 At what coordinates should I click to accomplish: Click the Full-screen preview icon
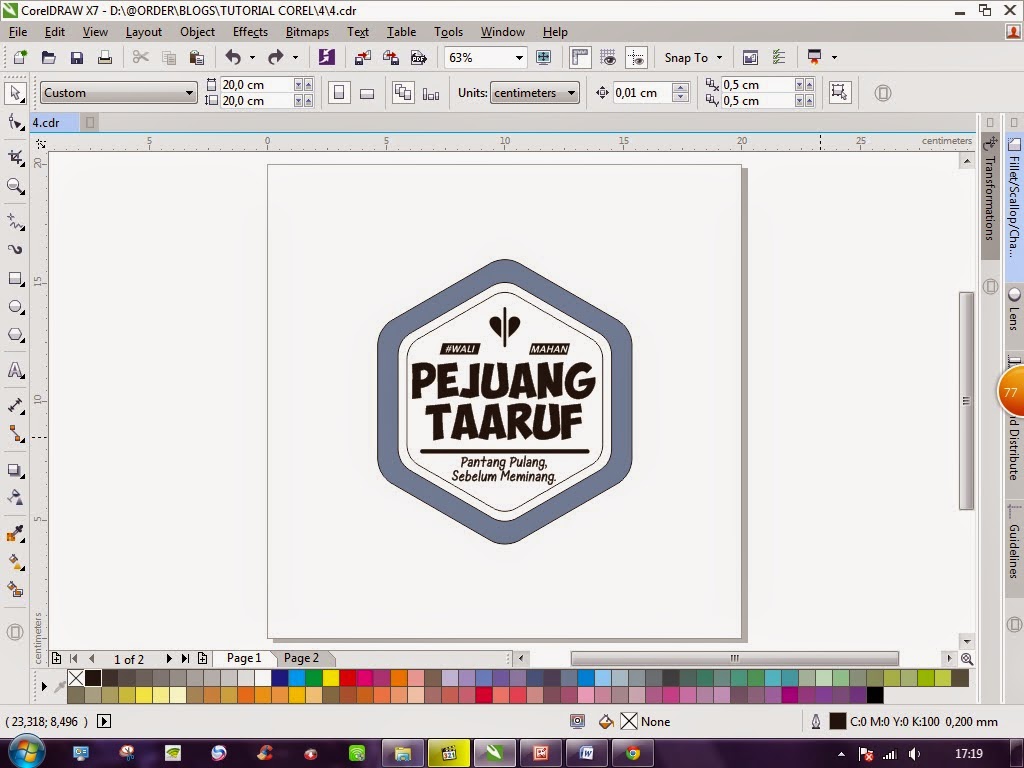pyautogui.click(x=543, y=57)
